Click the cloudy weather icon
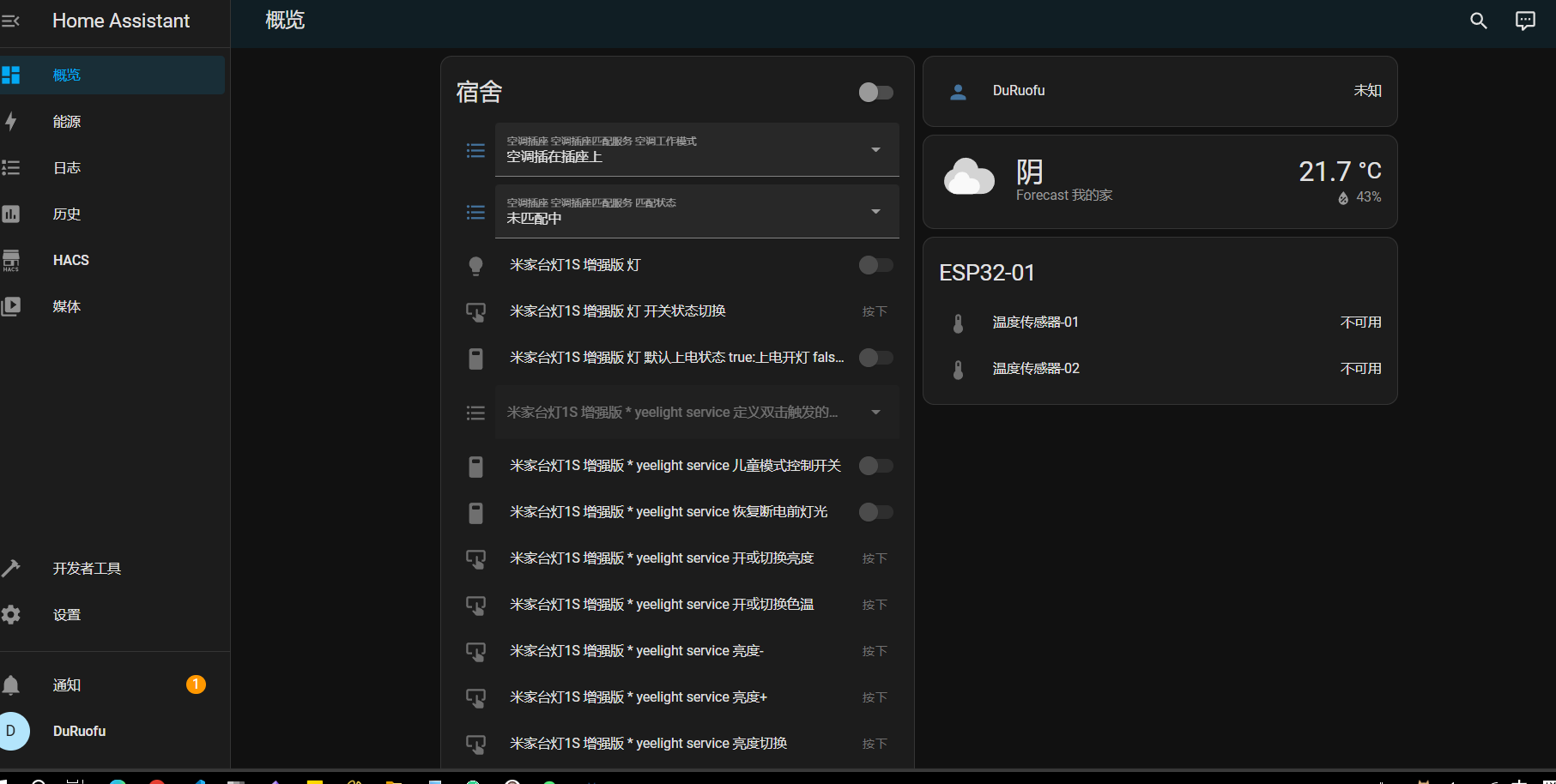Viewport: 1556px width, 784px height. 969,177
